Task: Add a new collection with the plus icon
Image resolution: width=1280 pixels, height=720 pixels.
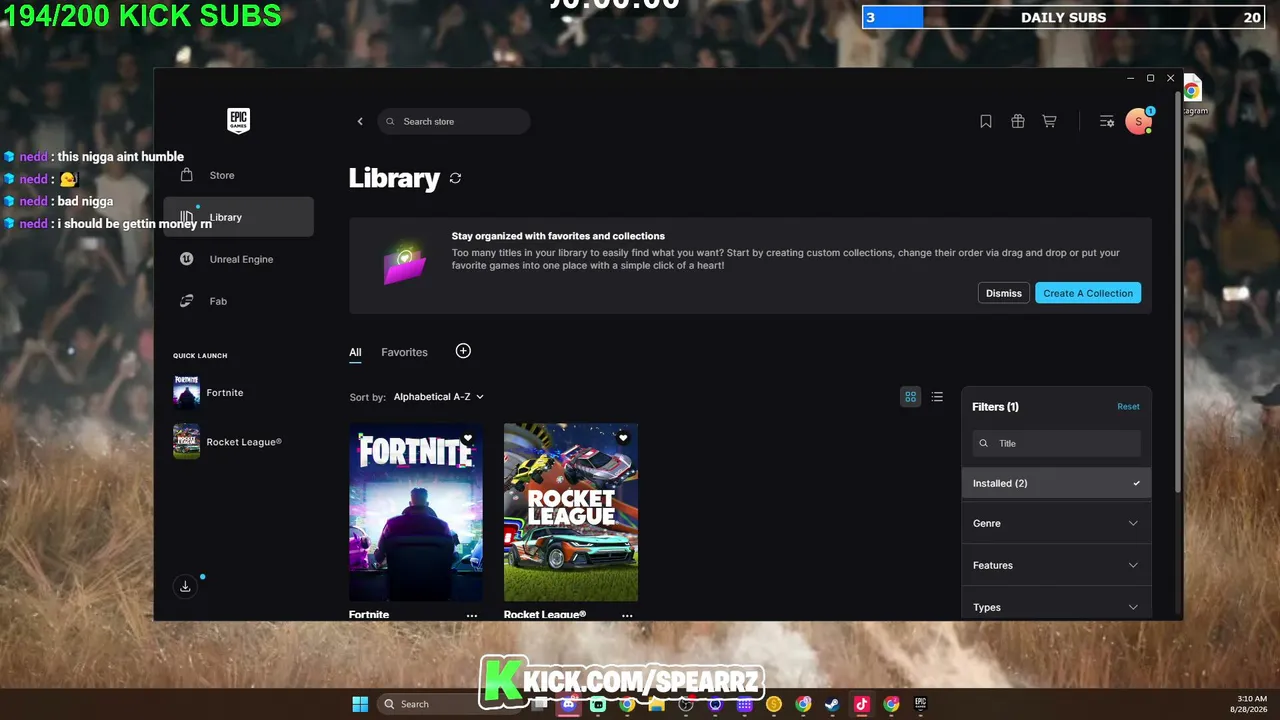Action: click(x=463, y=351)
